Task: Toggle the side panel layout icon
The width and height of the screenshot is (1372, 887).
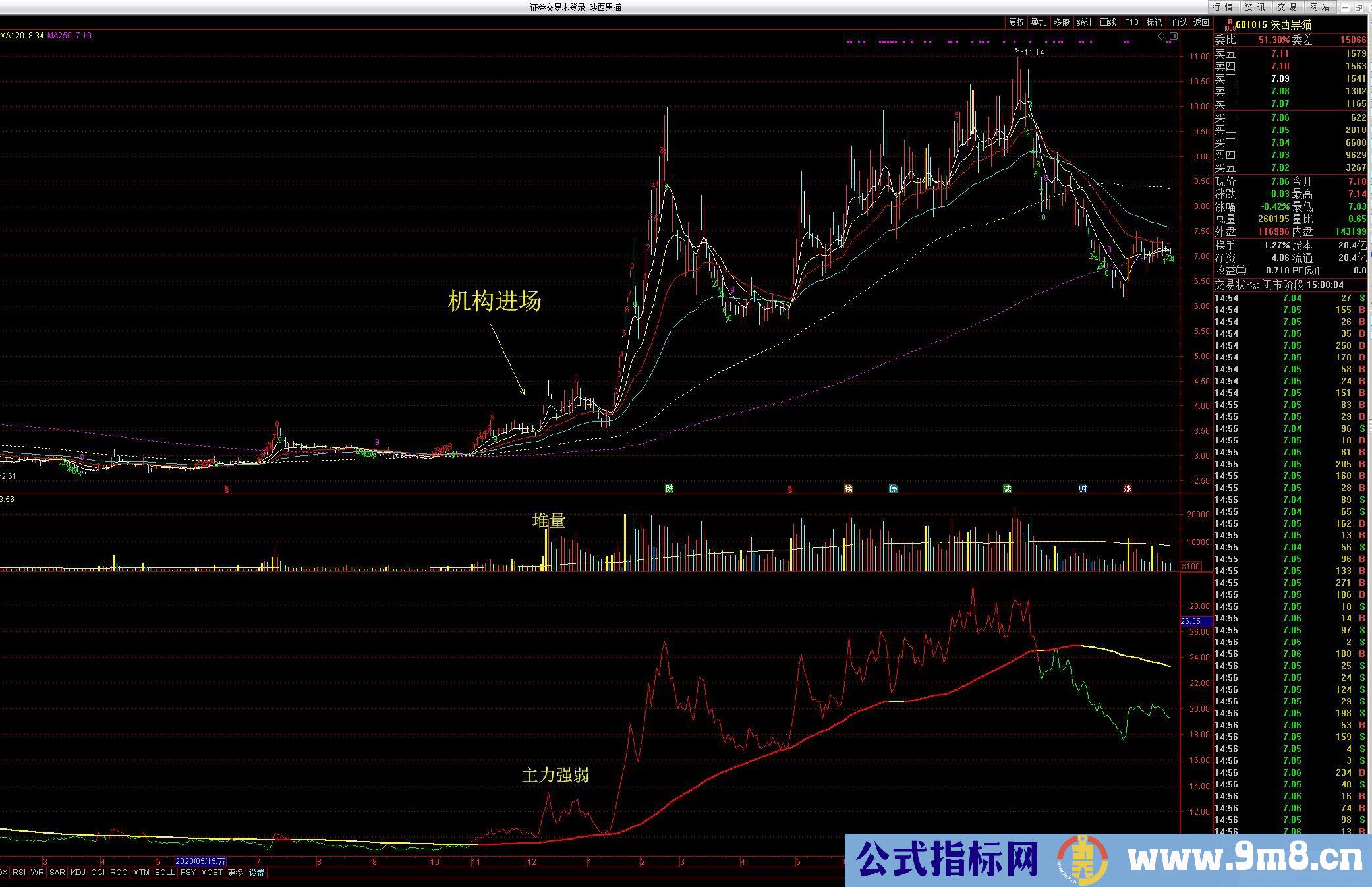Action: coord(1173,36)
